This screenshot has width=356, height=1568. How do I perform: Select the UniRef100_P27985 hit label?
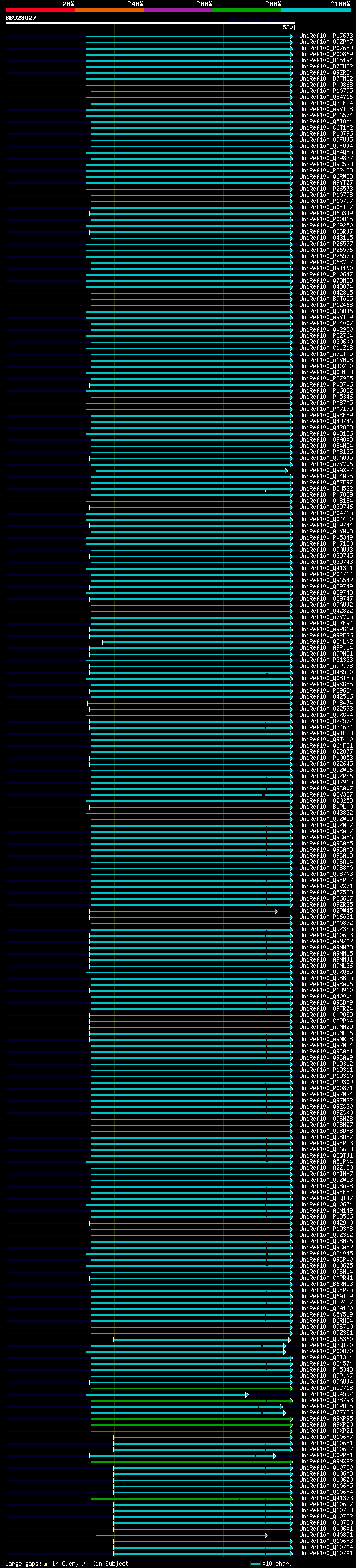pyautogui.click(x=326, y=379)
